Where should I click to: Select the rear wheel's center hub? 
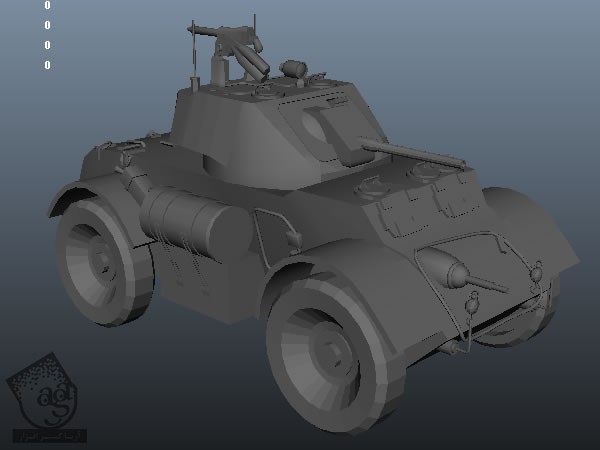[101, 261]
